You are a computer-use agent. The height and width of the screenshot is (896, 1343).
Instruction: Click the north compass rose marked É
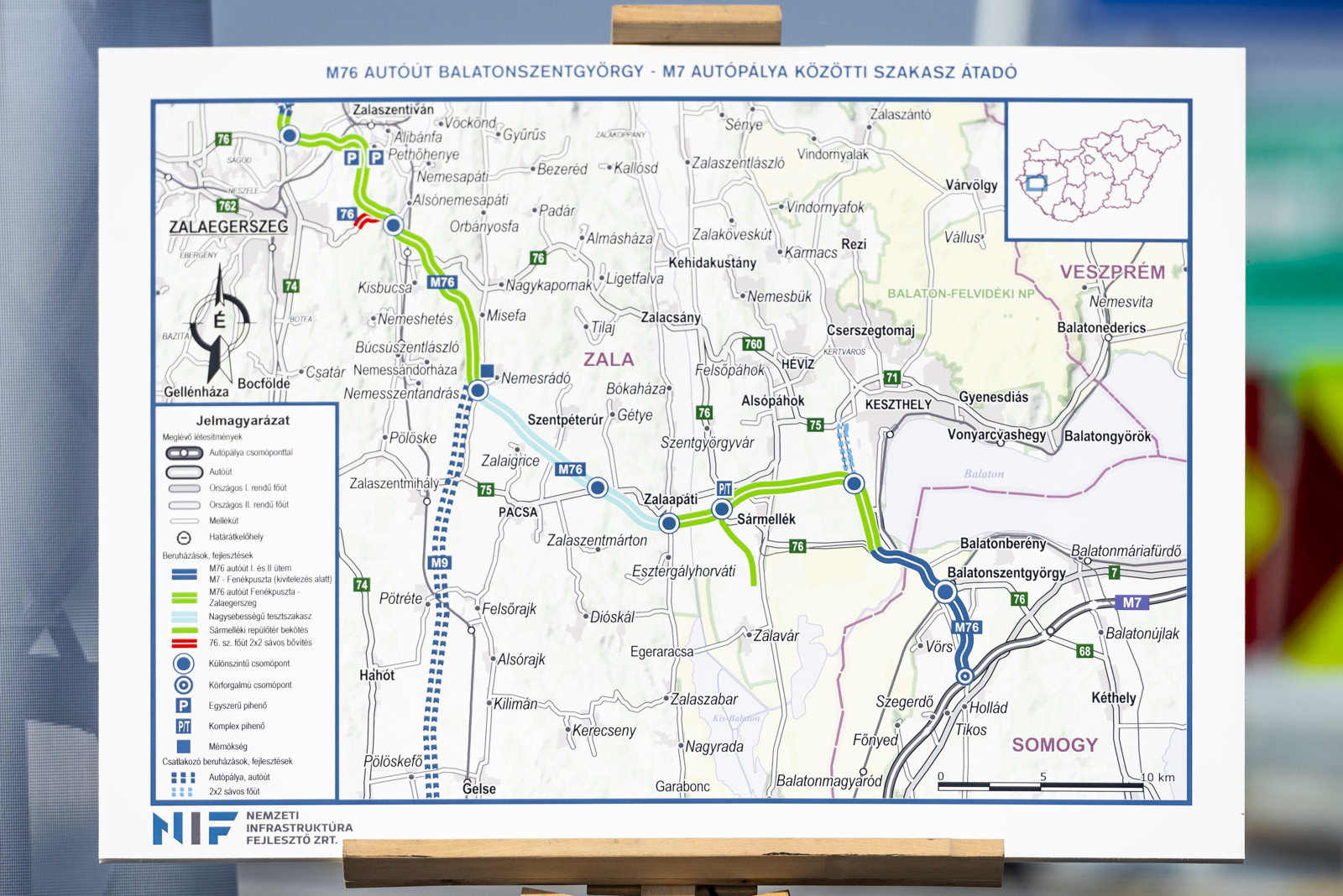(219, 322)
